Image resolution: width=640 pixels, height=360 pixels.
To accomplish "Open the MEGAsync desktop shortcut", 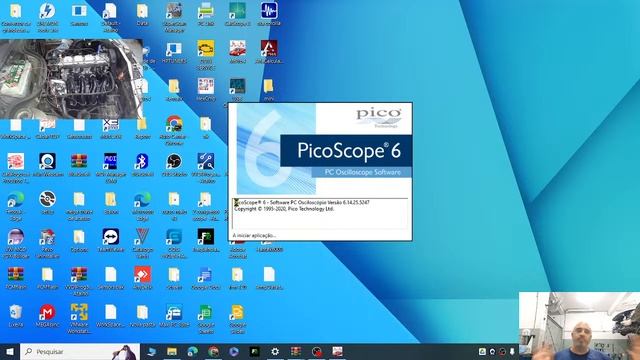I will [x=47, y=312].
